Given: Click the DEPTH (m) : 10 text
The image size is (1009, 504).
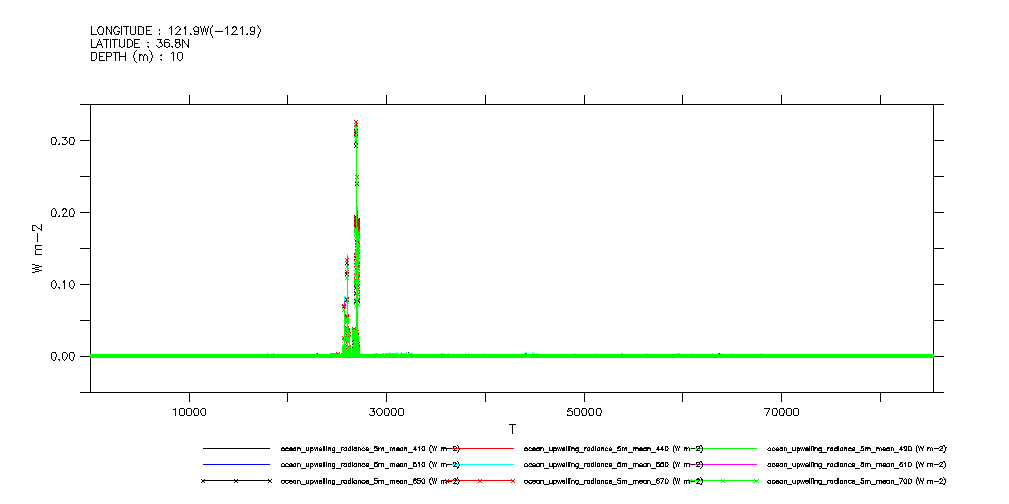Looking at the screenshot, I should tap(137, 57).
